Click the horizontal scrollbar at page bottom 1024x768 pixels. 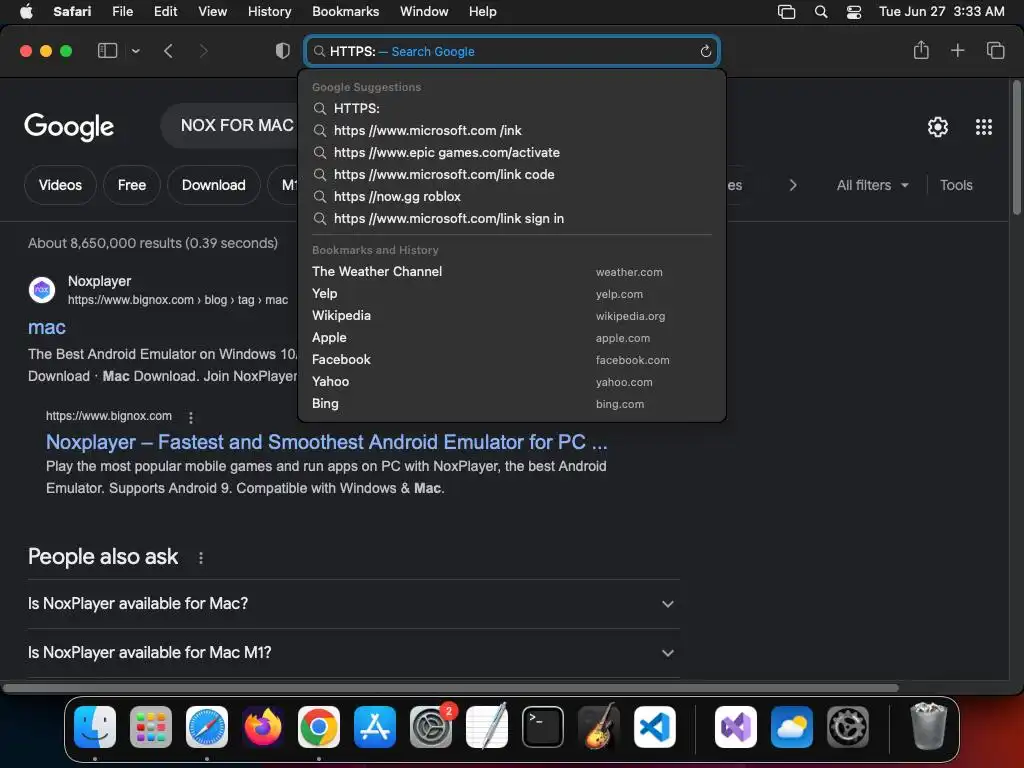451,688
